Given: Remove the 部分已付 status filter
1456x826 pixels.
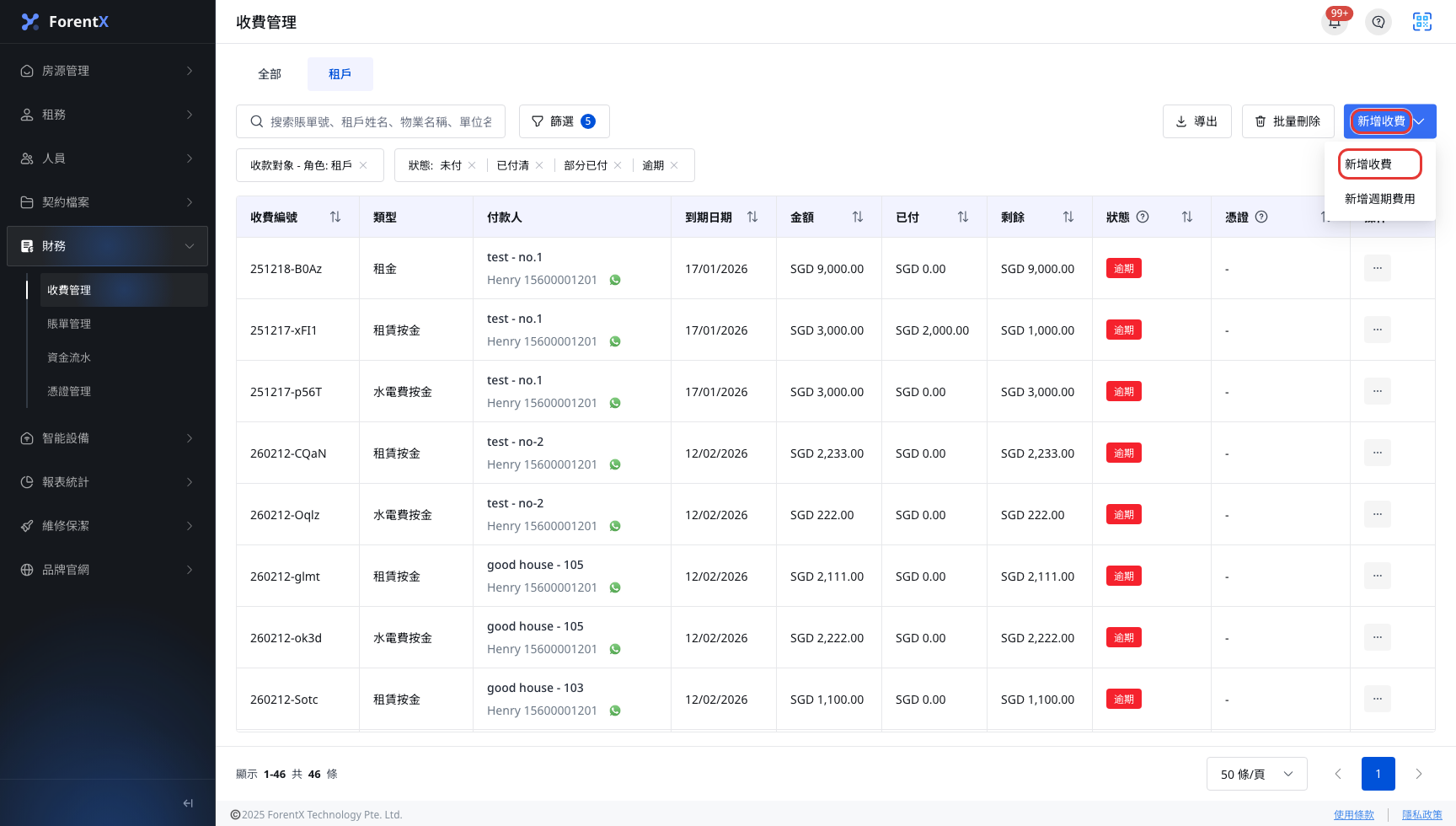Looking at the screenshot, I should (x=618, y=165).
